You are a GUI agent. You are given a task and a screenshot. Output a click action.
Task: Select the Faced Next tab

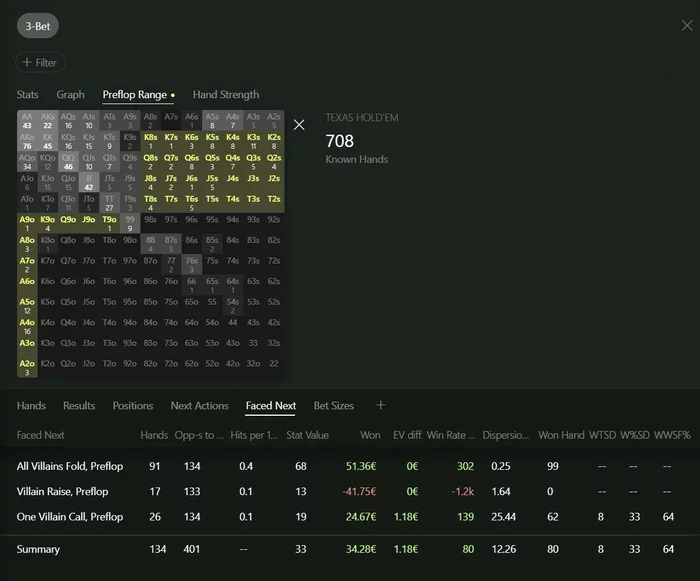271,405
